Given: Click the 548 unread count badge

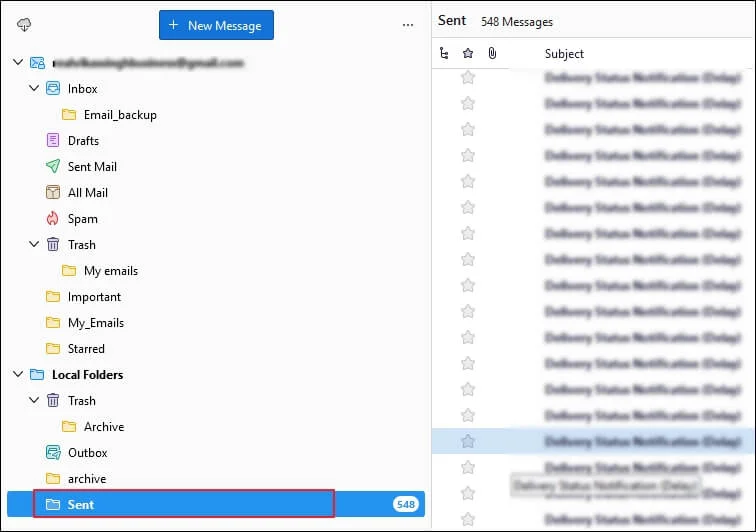Looking at the screenshot, I should click(405, 505).
